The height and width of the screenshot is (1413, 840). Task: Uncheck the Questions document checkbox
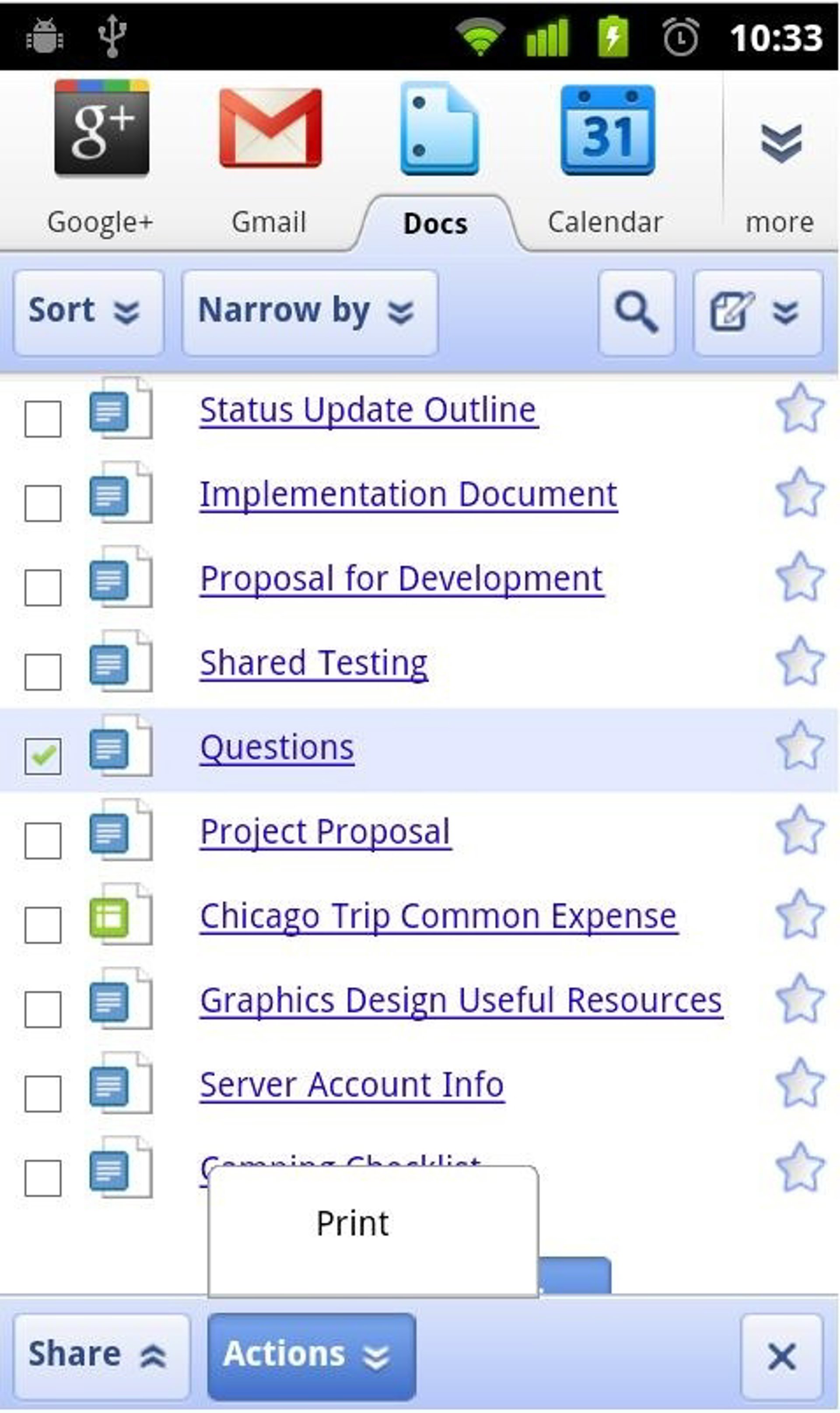point(43,756)
